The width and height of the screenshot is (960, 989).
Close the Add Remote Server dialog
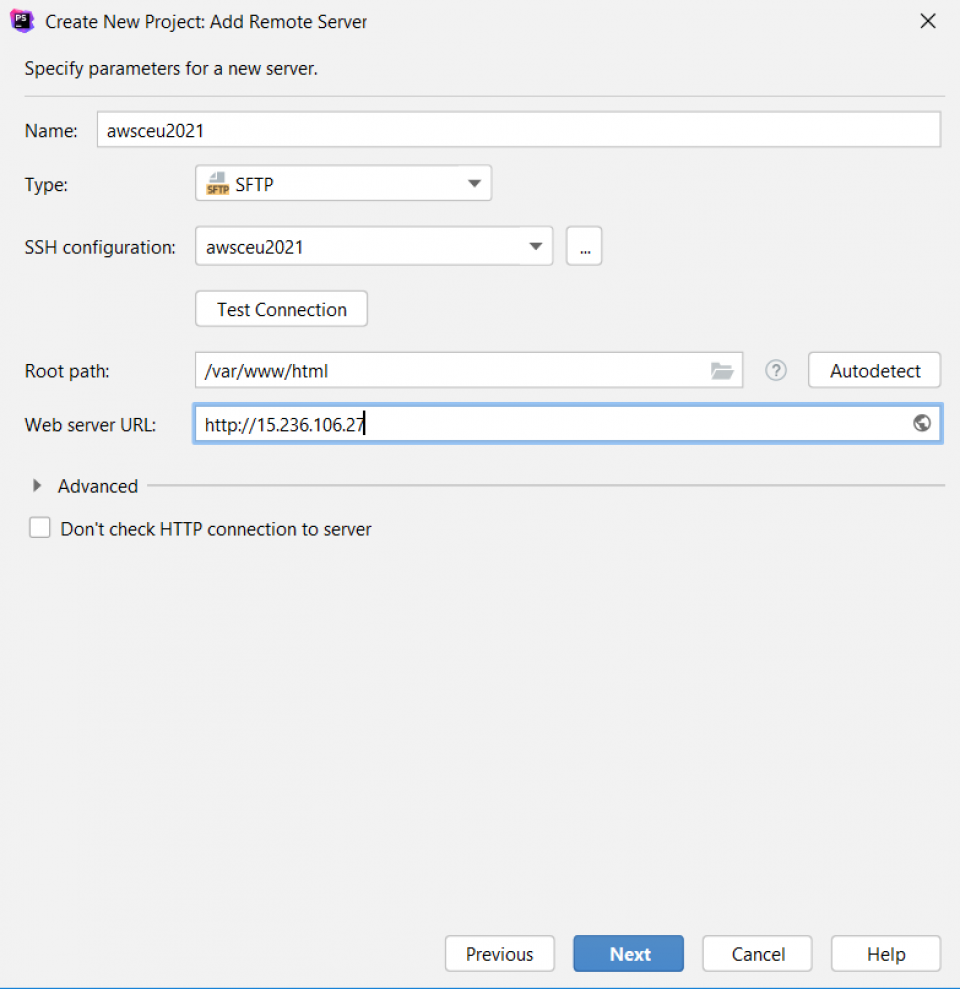coord(927,20)
